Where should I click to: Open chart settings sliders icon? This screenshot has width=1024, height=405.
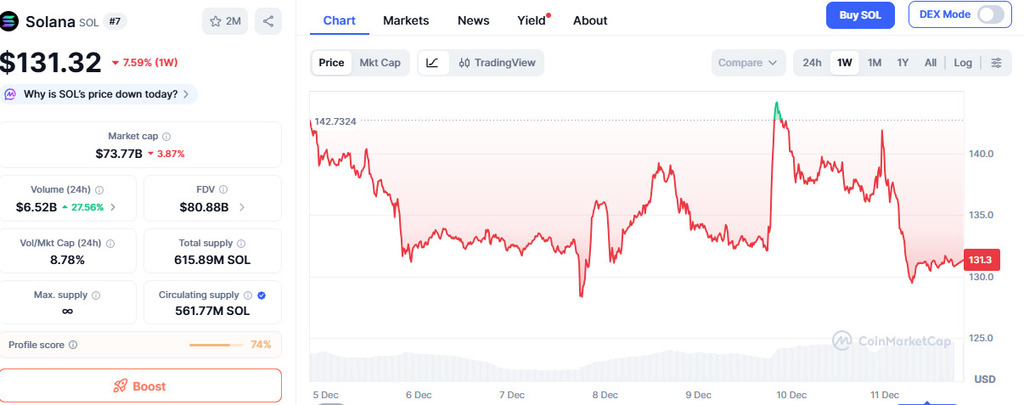coord(996,63)
